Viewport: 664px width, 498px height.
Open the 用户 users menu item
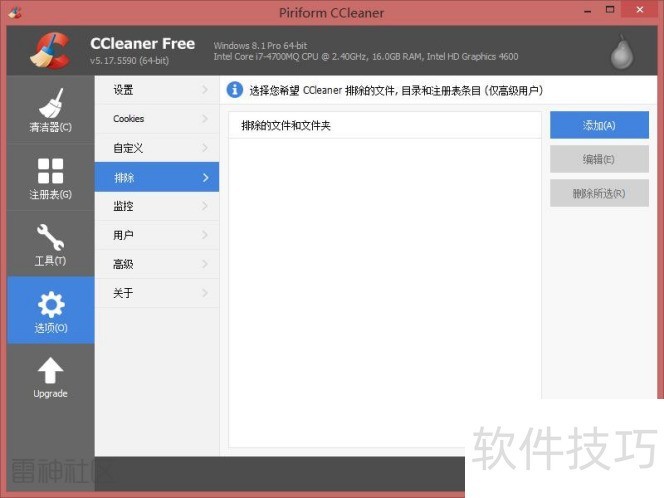click(157, 235)
